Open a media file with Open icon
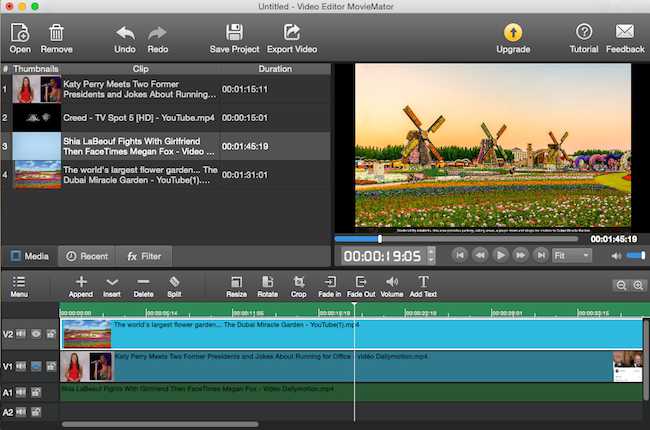 20,38
